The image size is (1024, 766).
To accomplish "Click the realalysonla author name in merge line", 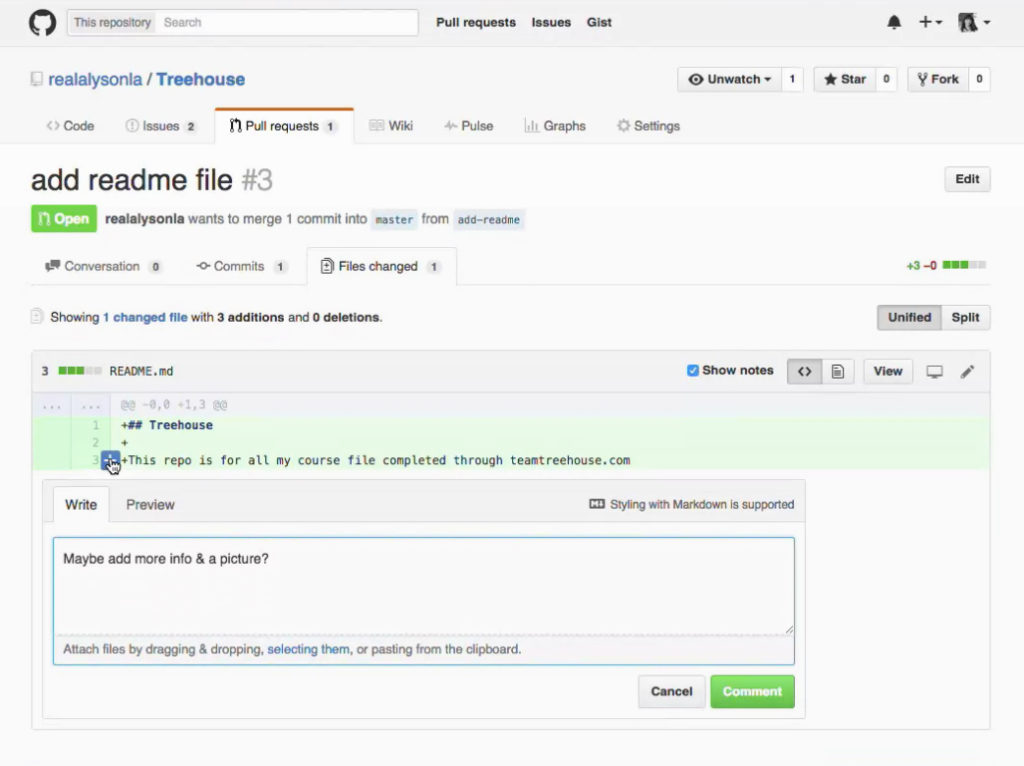I will [144, 219].
